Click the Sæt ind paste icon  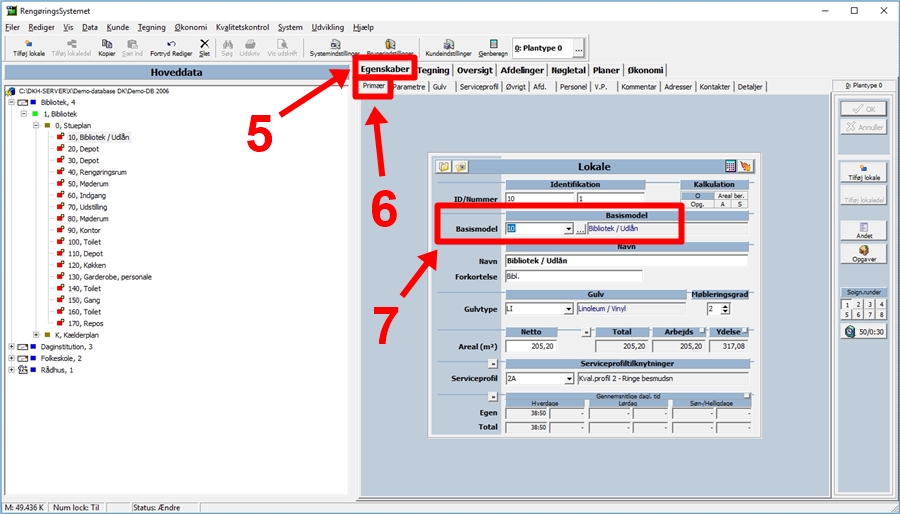tap(132, 48)
